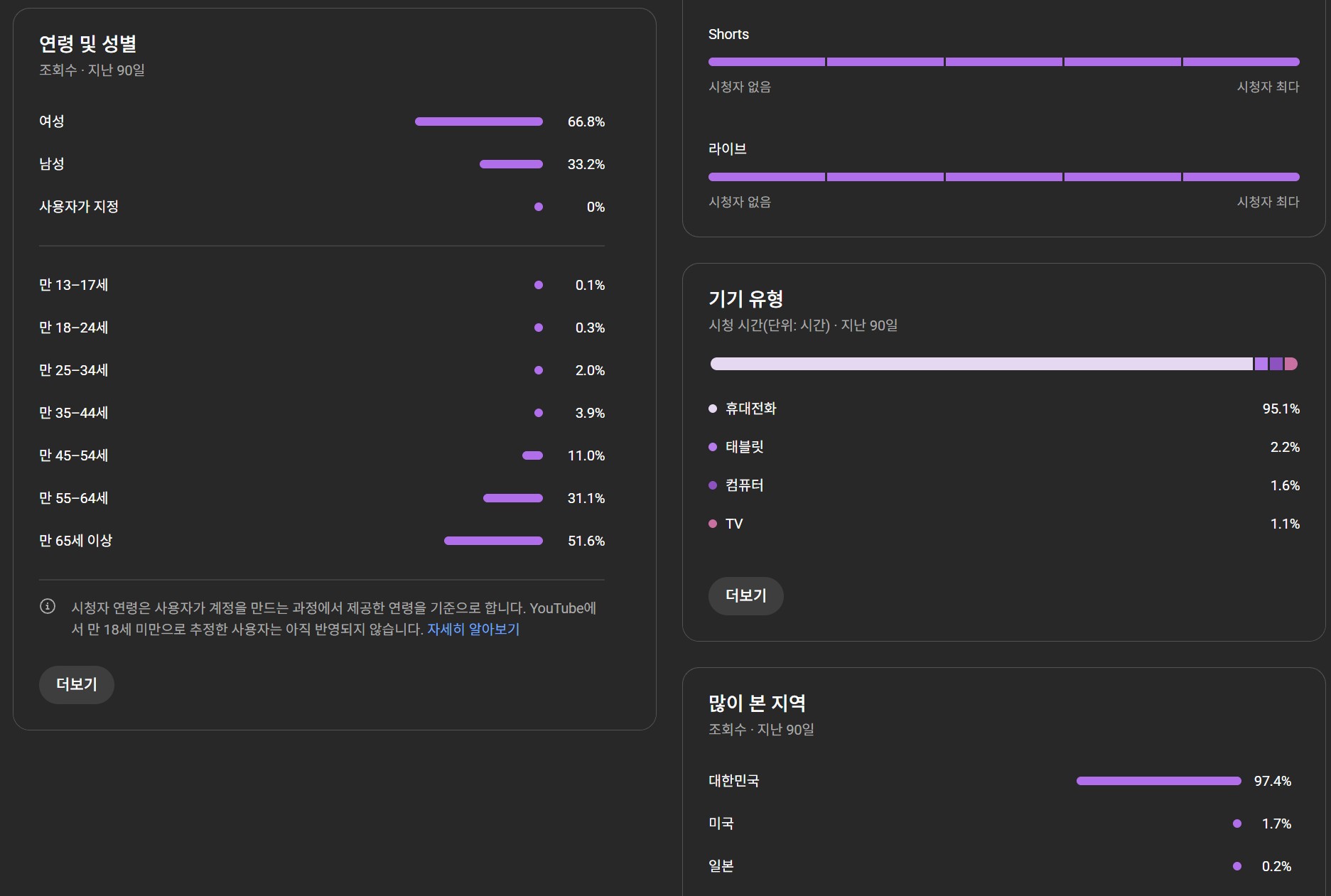The width and height of the screenshot is (1331, 896).
Task: Click the 대한민국 97.4% bar
Action: tap(1158, 781)
